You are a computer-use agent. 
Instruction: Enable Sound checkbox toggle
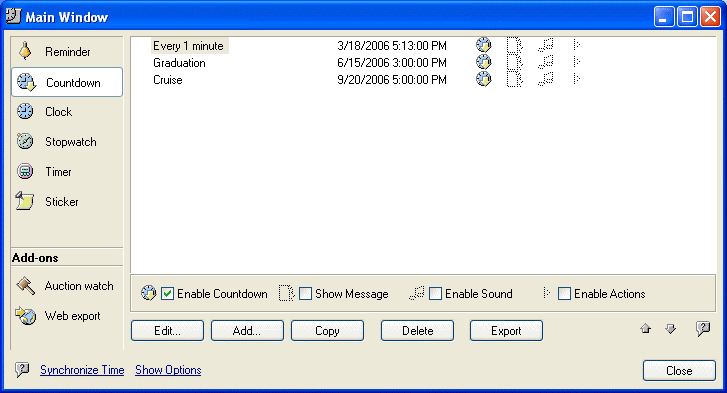click(x=435, y=293)
